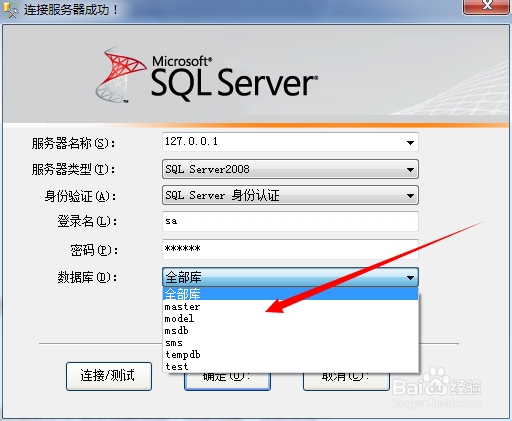Open the server name dropdown arrow
This screenshot has width=512, height=421.
click(x=410, y=142)
